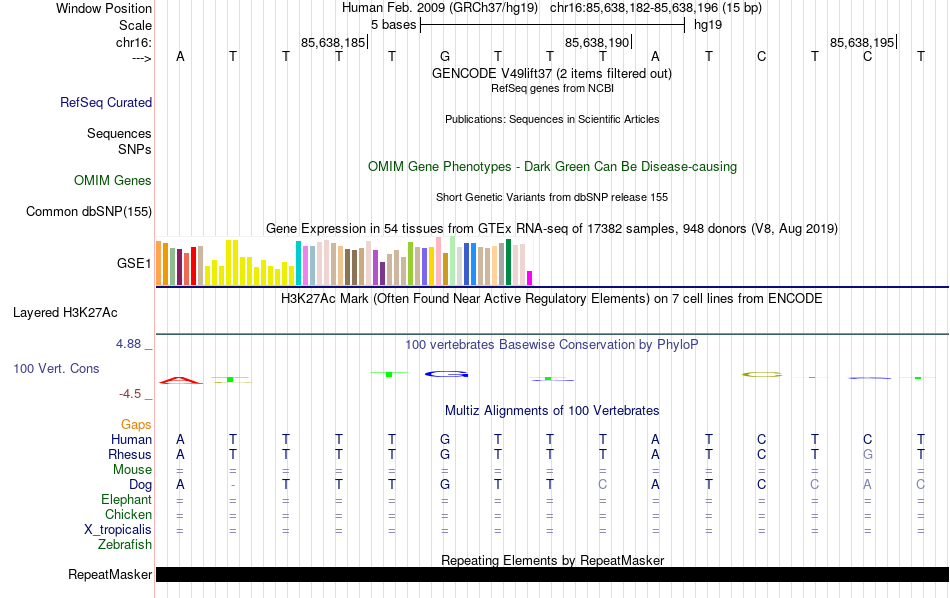Image resolution: width=950 pixels, height=598 pixels.
Task: Select the Dog species label
Action: point(141,485)
